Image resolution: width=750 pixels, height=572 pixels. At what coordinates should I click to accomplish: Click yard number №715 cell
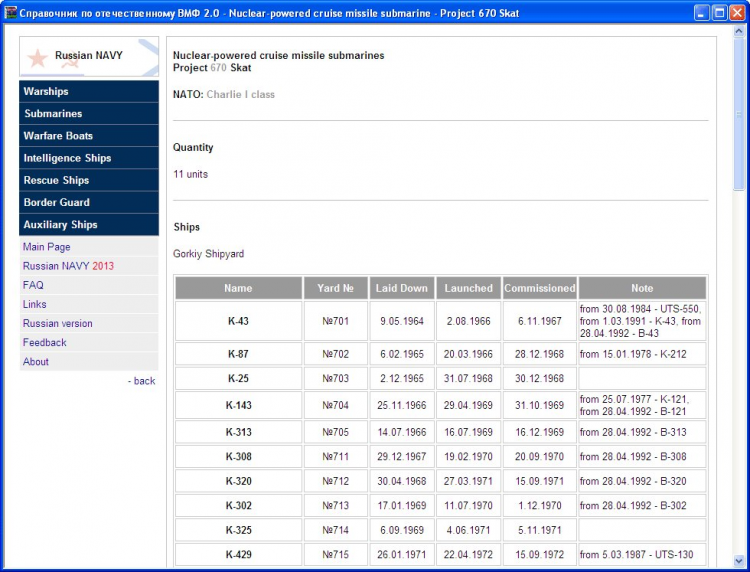pos(335,554)
